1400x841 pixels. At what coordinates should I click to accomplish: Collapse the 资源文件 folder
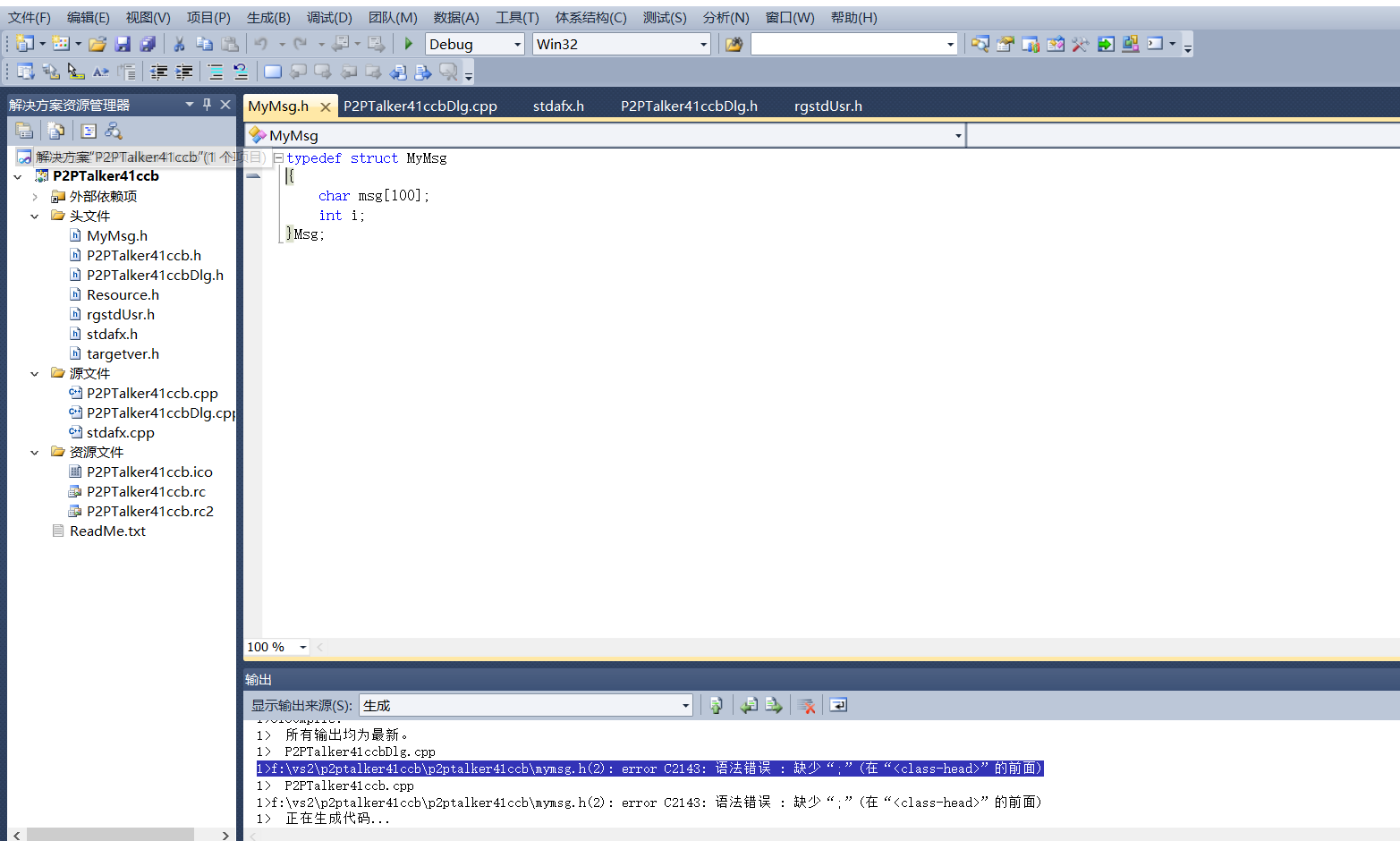35,453
